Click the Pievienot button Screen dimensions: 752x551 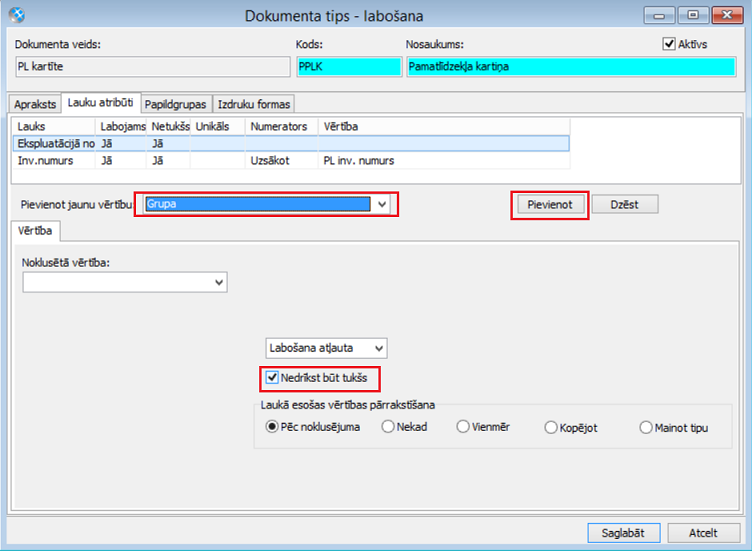(550, 205)
